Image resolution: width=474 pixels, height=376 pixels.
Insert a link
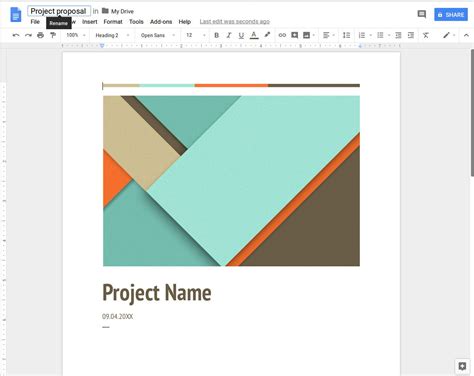[282, 35]
